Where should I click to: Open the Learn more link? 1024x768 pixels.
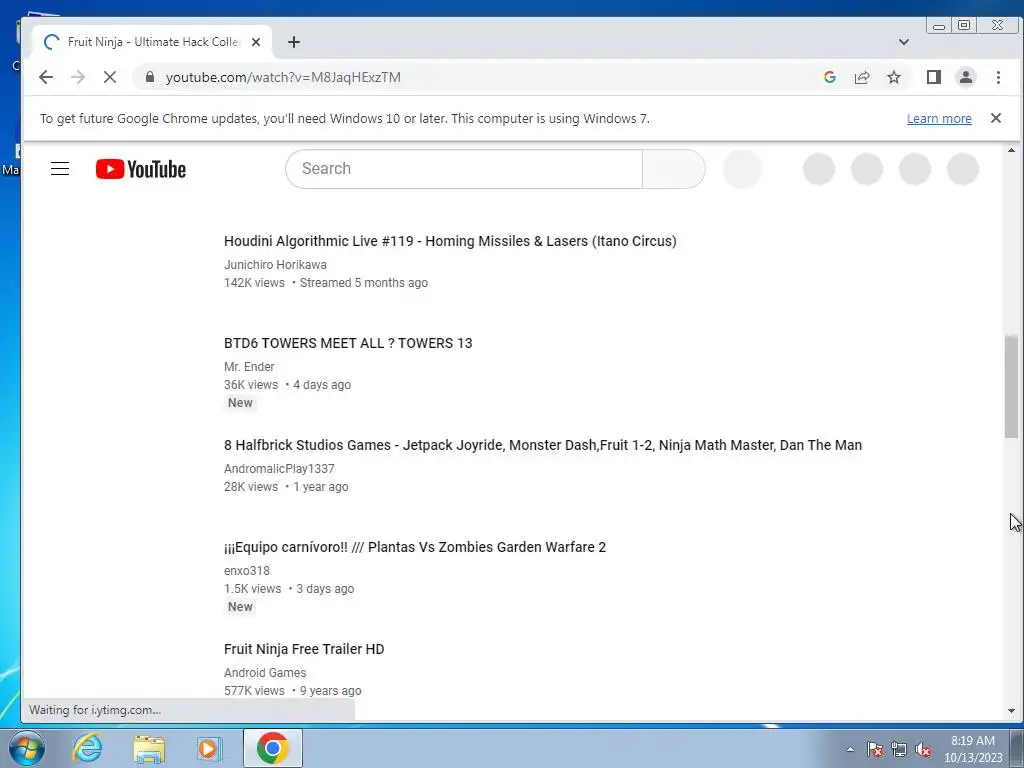[x=938, y=118]
